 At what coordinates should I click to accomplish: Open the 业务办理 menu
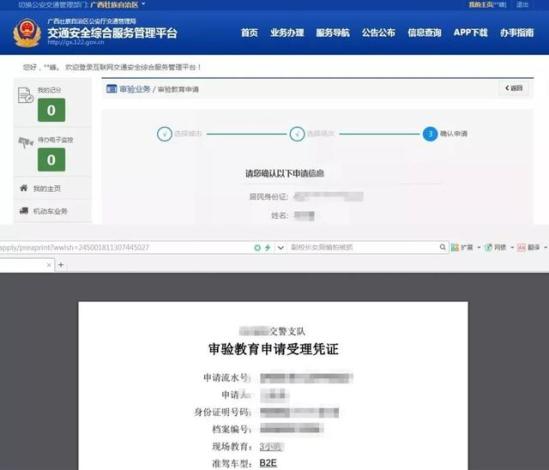pos(287,33)
